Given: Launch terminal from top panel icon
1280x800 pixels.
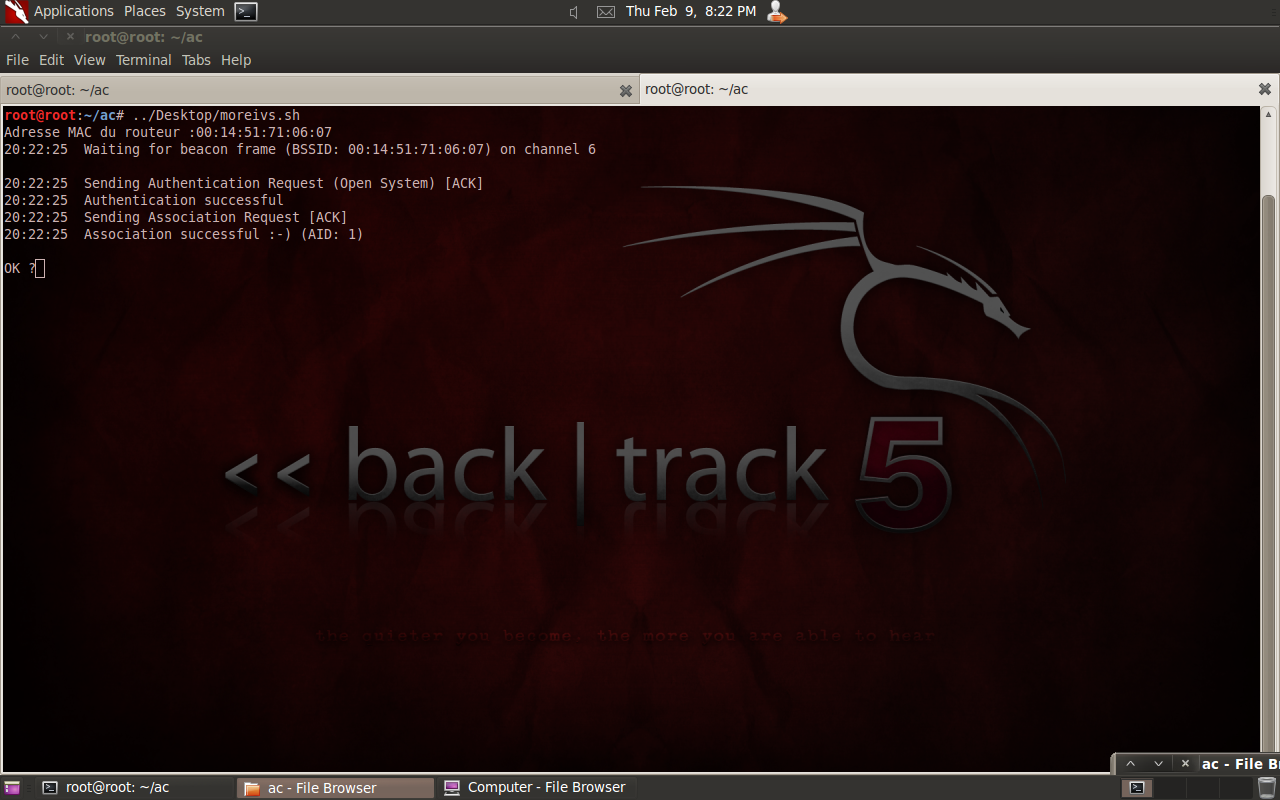Looking at the screenshot, I should click(246, 12).
